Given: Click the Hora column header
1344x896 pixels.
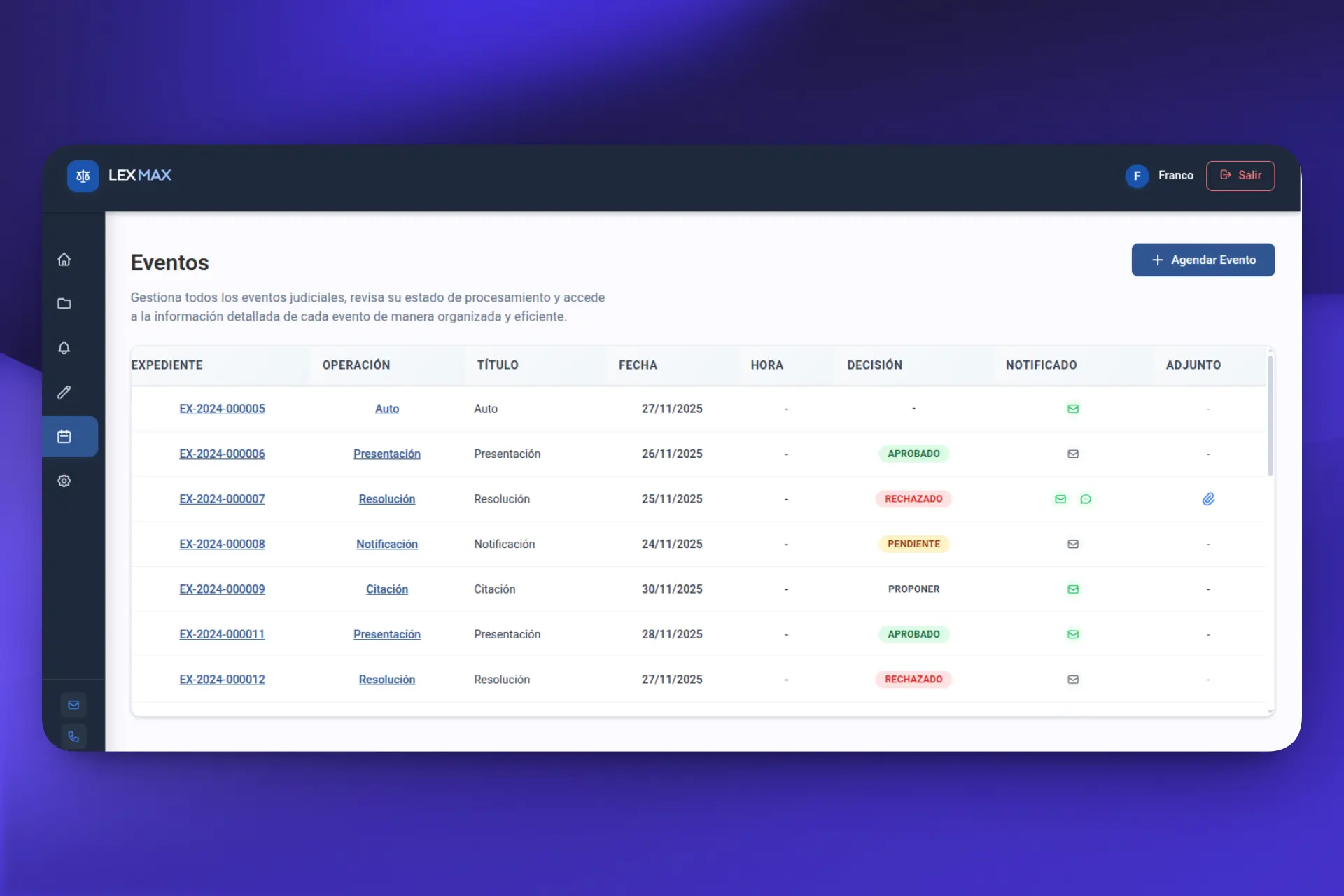Looking at the screenshot, I should (767, 365).
